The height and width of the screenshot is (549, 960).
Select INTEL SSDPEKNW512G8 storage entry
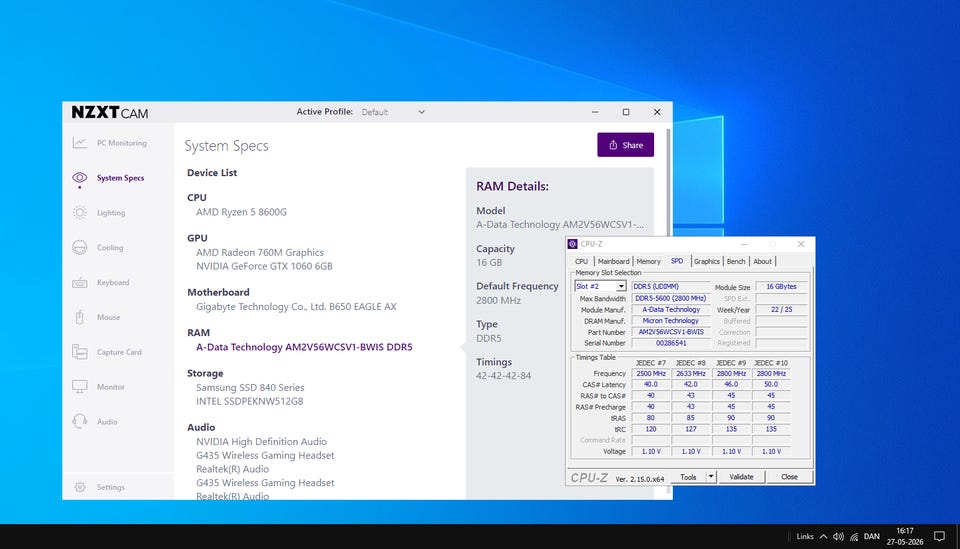coord(249,401)
